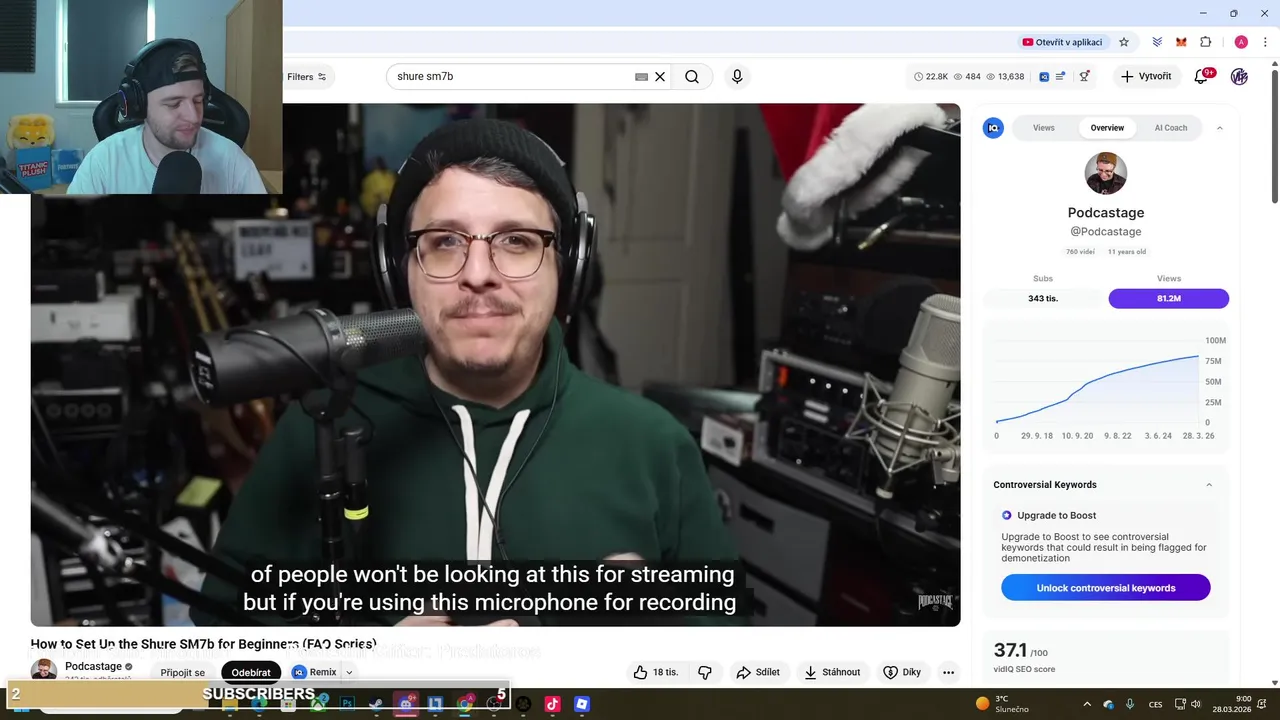Viewport: 1280px width, 720px height.
Task: Click the Odebírat subscribe button
Action: point(251,672)
